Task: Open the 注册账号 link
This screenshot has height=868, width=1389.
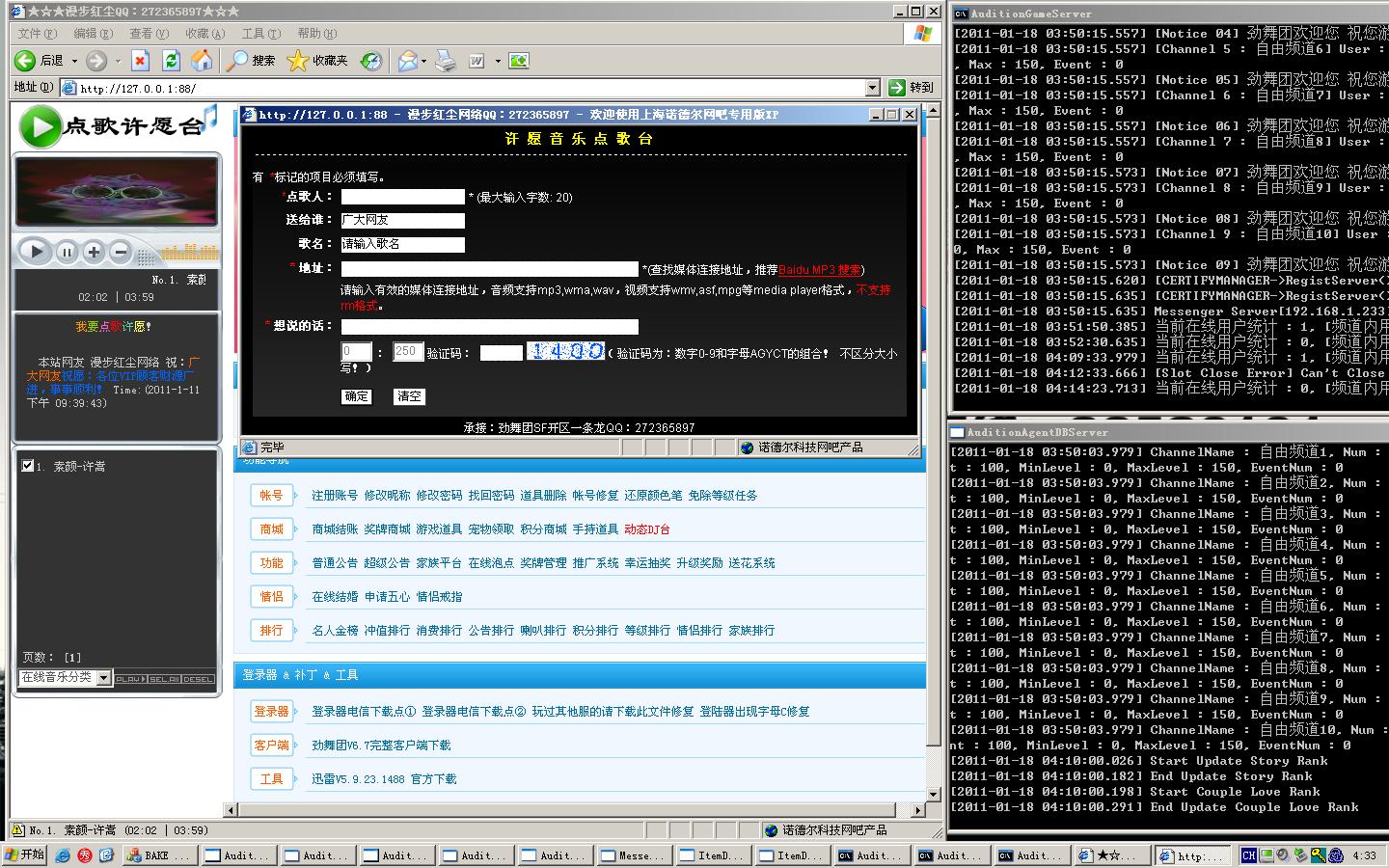Action: pyautogui.click(x=334, y=496)
